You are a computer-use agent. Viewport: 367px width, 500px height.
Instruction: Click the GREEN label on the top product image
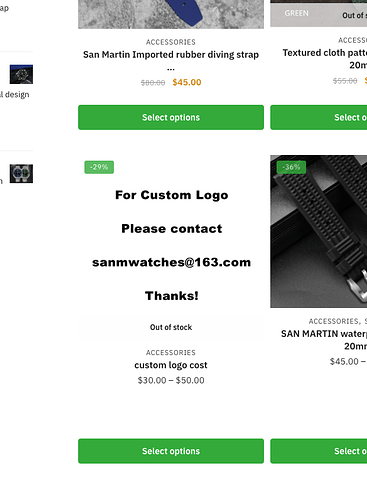[296, 13]
